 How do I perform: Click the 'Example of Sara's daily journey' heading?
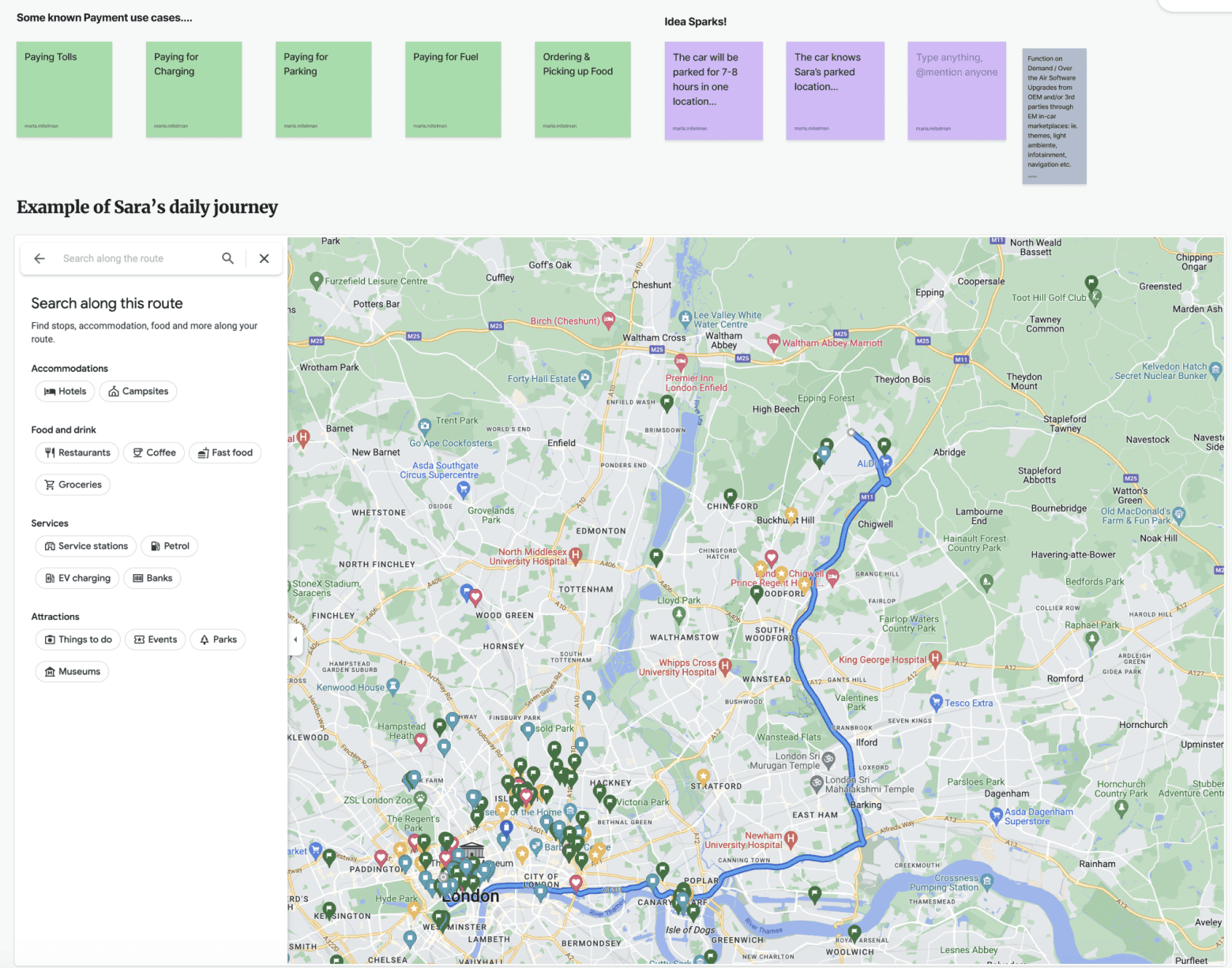147,207
